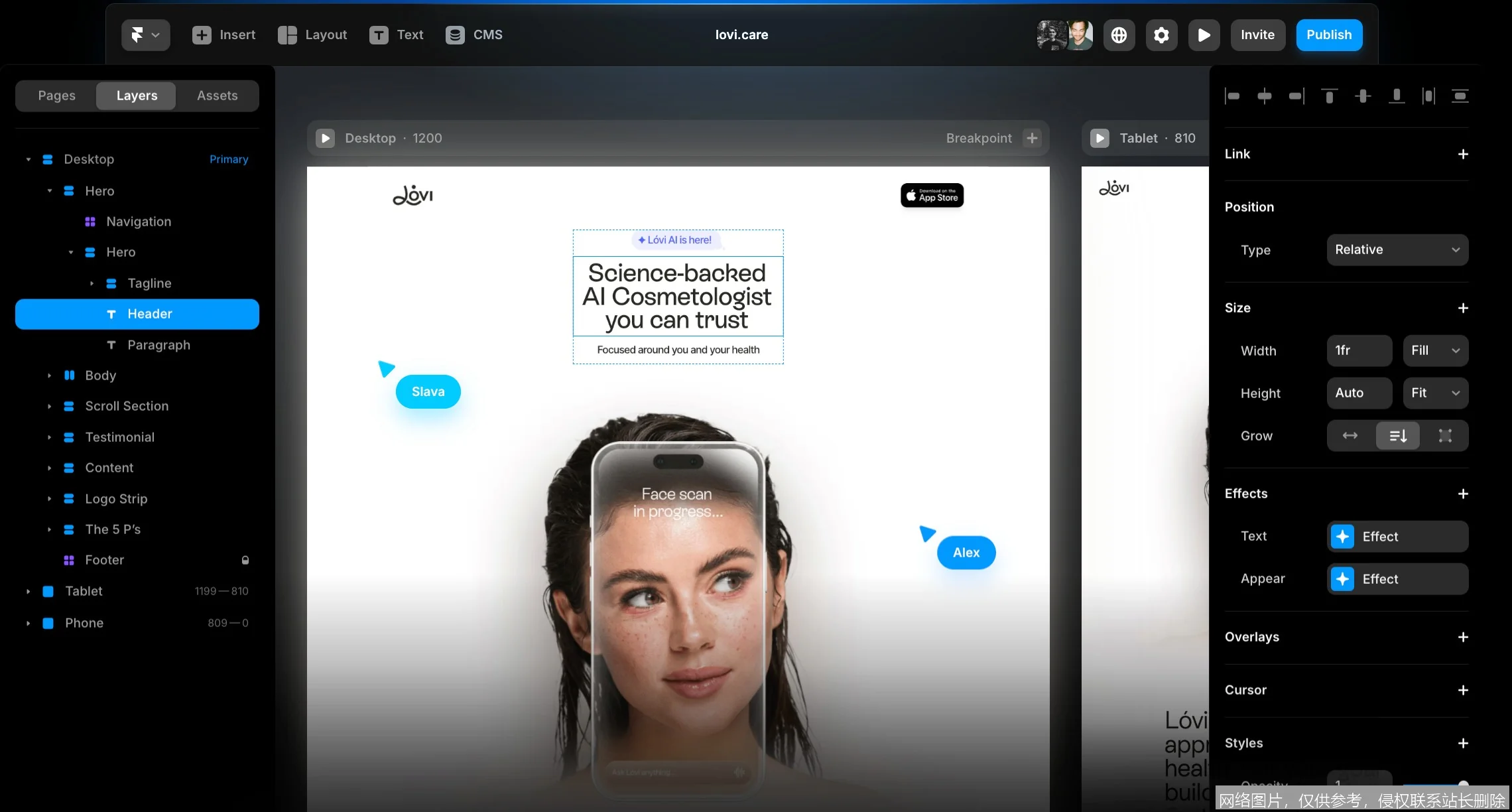This screenshot has width=1512, height=812.
Task: Open the Height Fit dropdown
Action: 1435,393
